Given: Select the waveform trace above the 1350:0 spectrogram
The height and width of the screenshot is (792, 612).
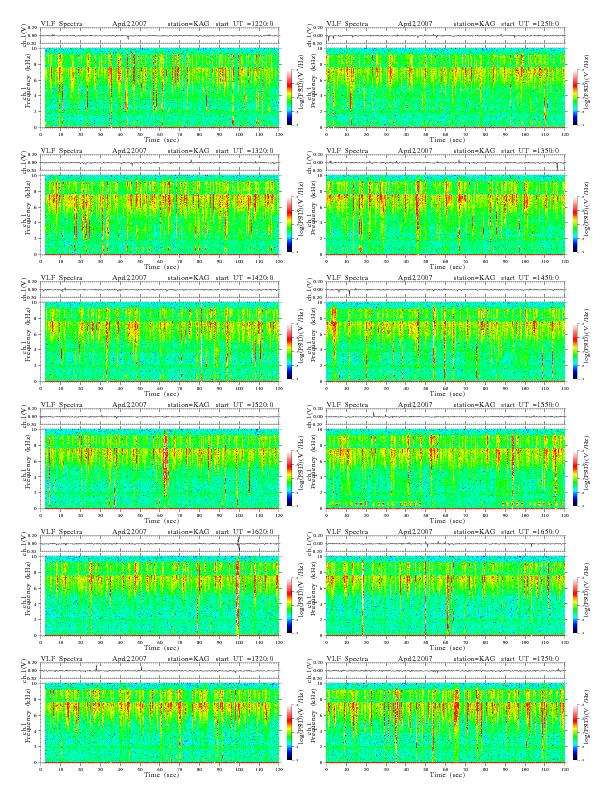Looking at the screenshot, I should [445, 163].
